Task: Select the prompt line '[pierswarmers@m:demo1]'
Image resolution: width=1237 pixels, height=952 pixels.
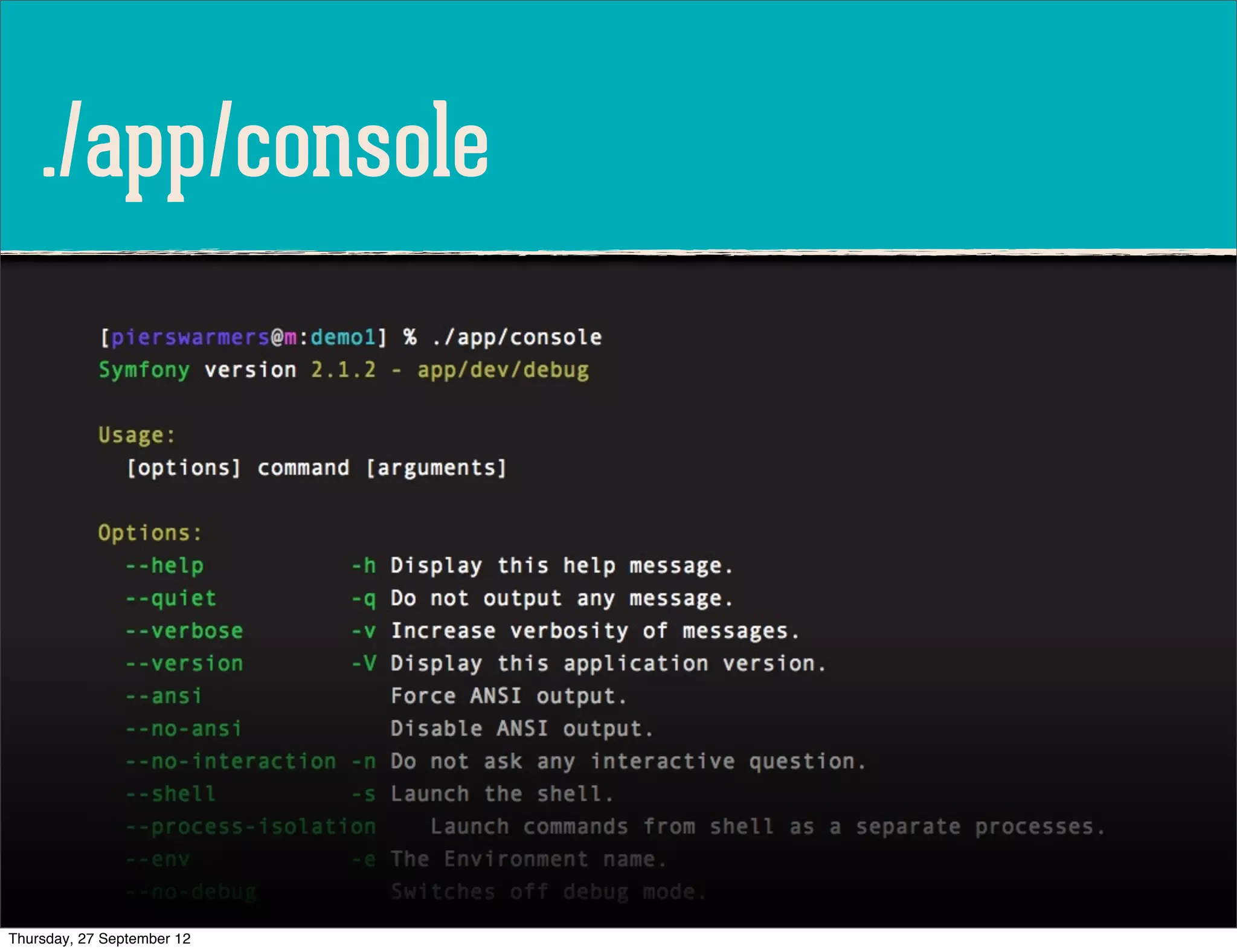Action: point(243,337)
